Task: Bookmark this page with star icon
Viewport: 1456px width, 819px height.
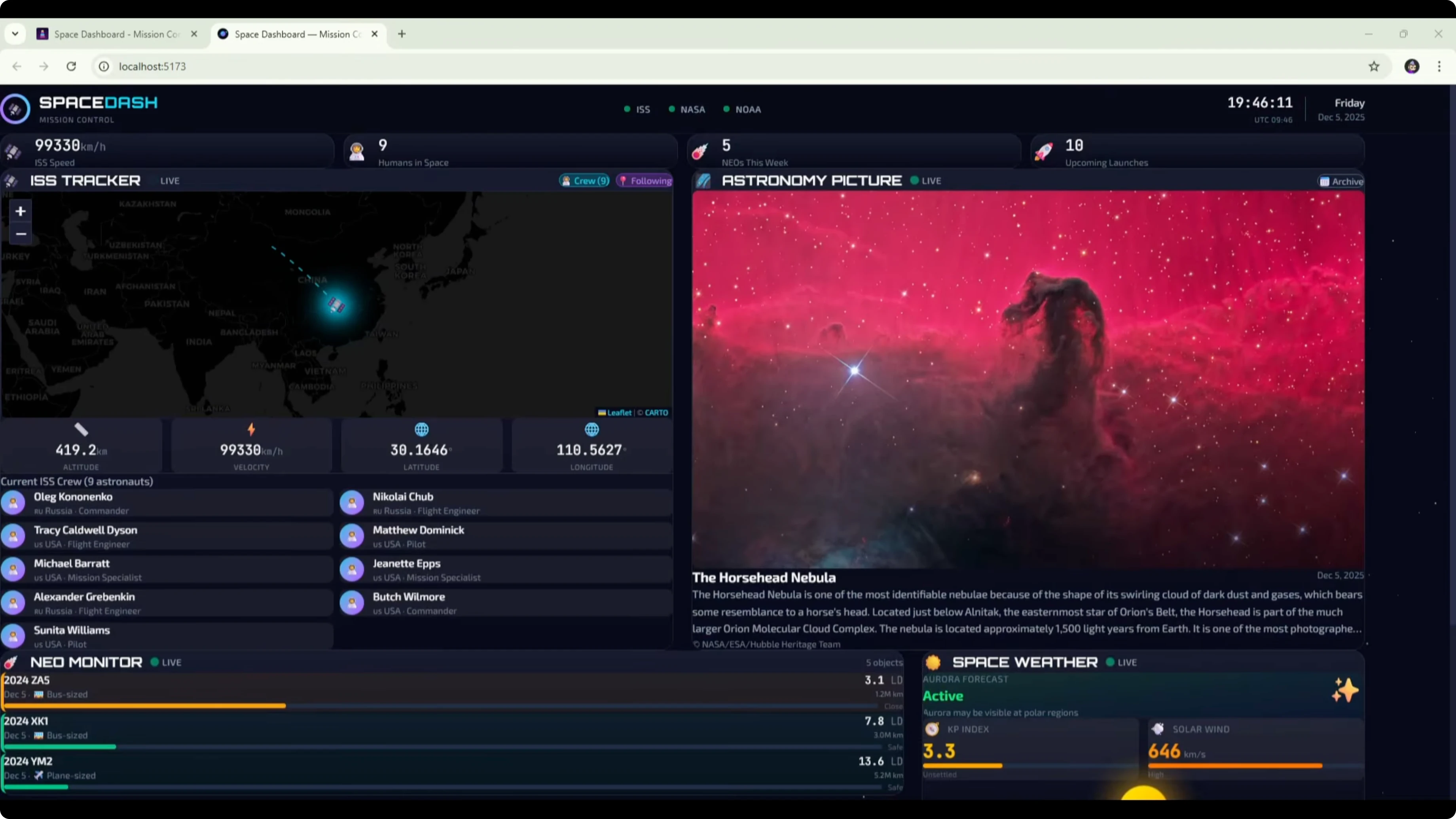Action: [x=1374, y=67]
